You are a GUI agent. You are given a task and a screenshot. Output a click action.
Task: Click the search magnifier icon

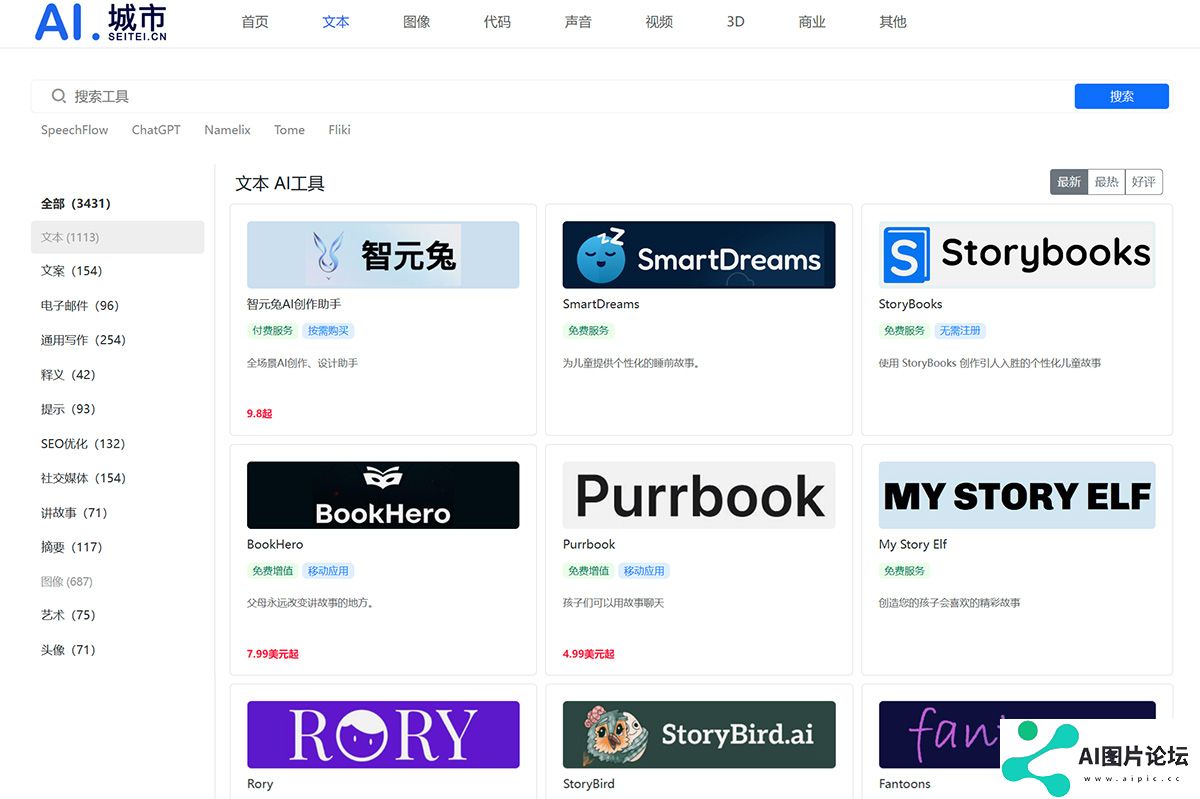[x=59, y=96]
